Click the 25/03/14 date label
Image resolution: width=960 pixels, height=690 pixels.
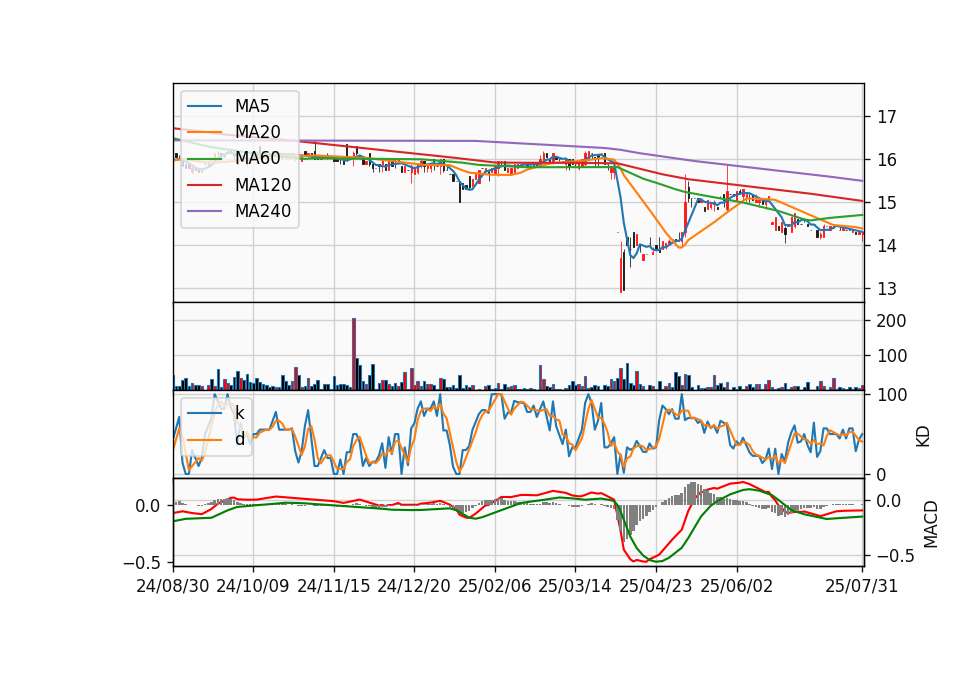pyautogui.click(x=575, y=586)
